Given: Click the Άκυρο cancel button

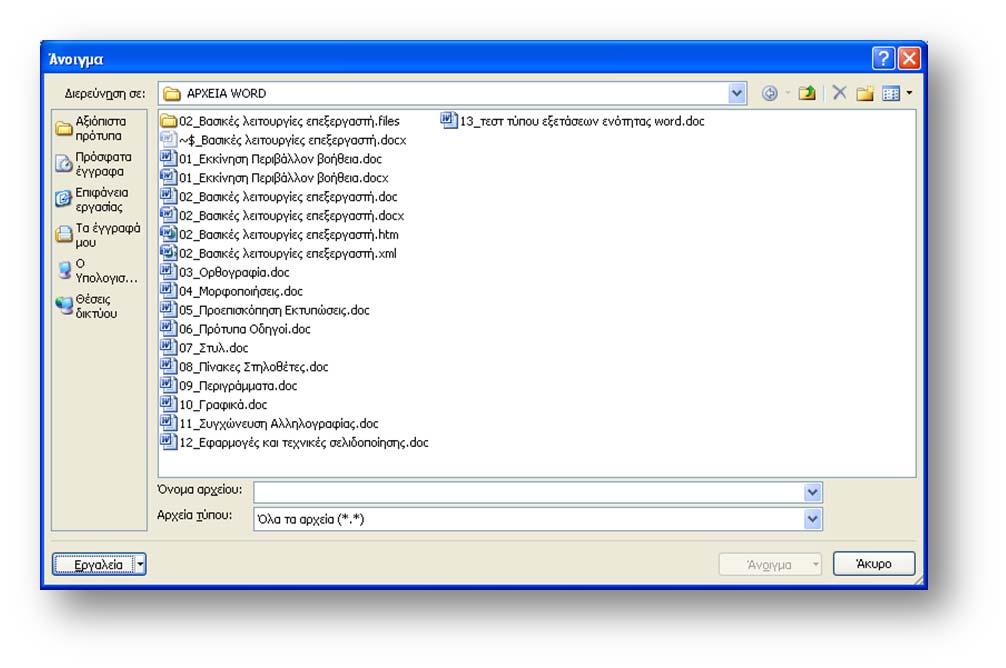Looking at the screenshot, I should (874, 564).
